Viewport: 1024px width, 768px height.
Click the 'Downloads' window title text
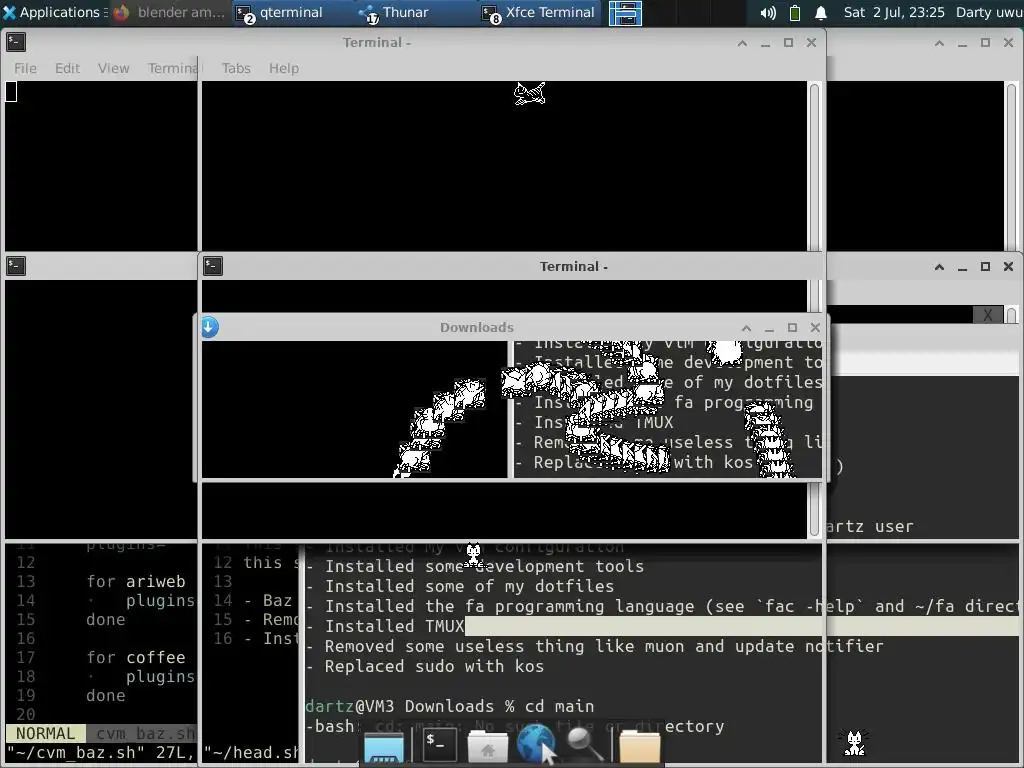pyautogui.click(x=477, y=328)
